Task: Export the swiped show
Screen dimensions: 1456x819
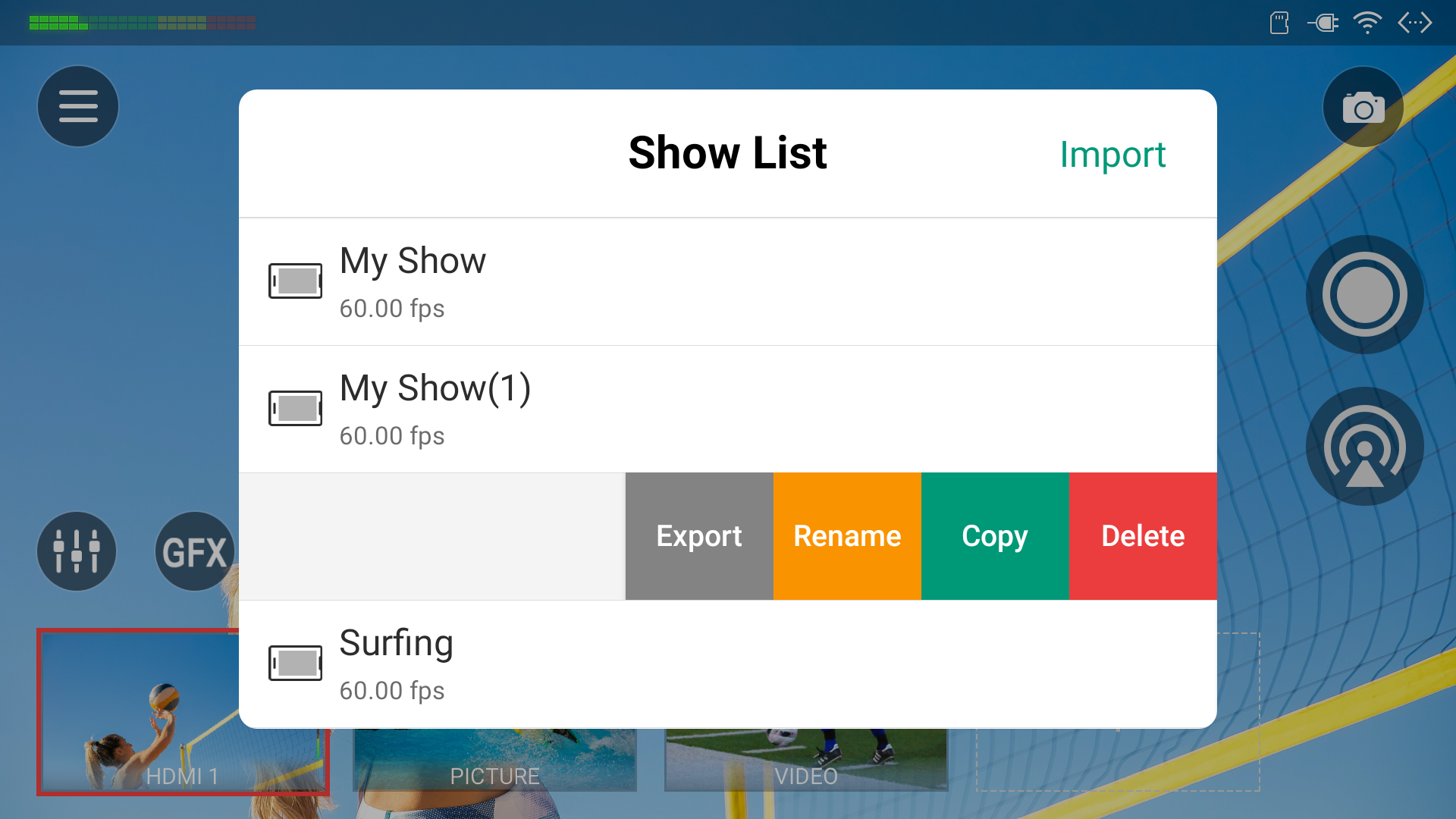Action: (x=699, y=536)
